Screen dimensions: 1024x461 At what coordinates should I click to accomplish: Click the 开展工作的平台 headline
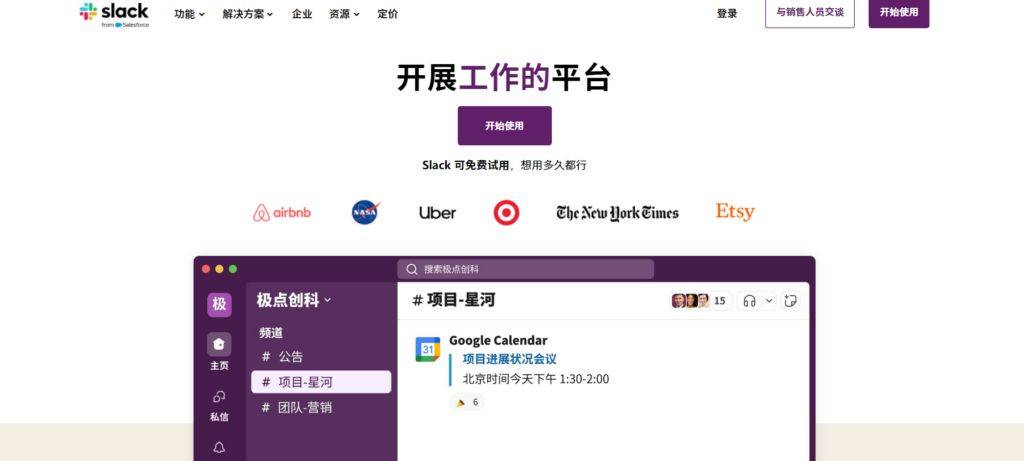coord(504,78)
